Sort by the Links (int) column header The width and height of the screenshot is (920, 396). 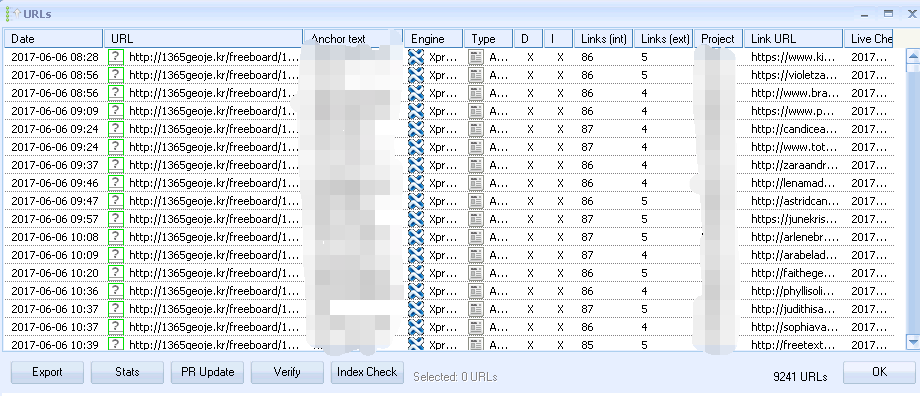(604, 39)
